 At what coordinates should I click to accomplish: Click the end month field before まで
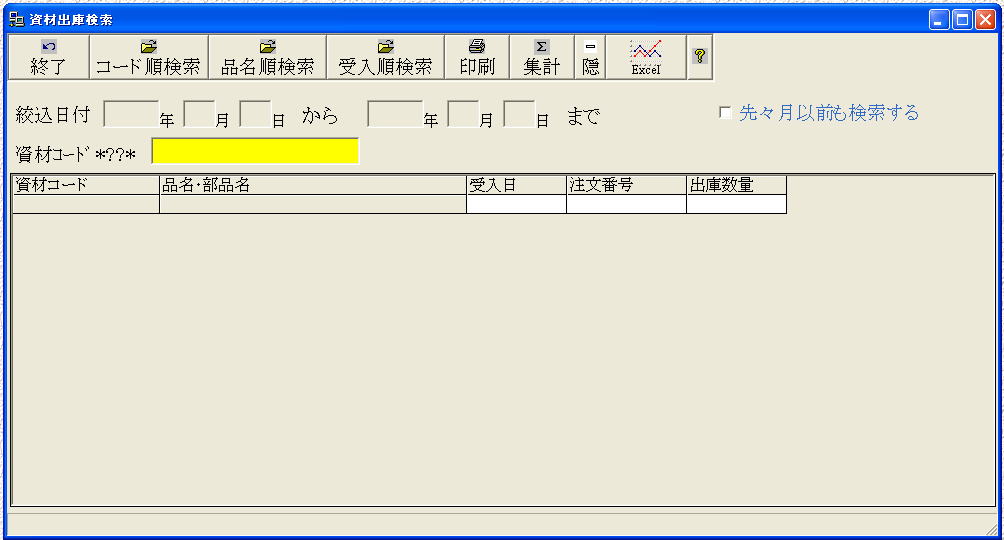(x=463, y=114)
